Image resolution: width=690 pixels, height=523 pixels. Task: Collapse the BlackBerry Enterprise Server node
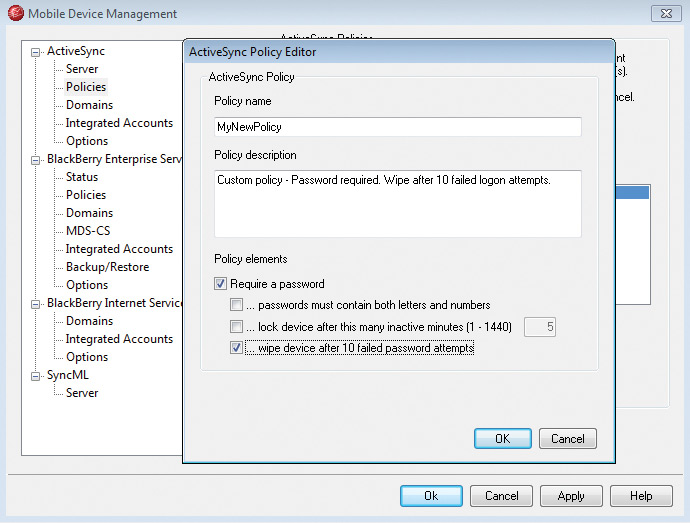pyautogui.click(x=35, y=160)
